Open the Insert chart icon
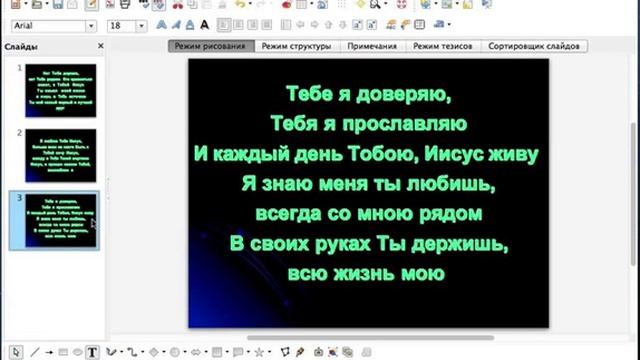Image resolution: width=640 pixels, height=360 pixels. [x=287, y=4]
